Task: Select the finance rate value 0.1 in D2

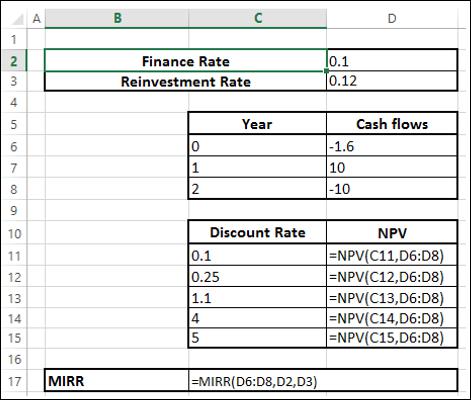Action: point(392,61)
